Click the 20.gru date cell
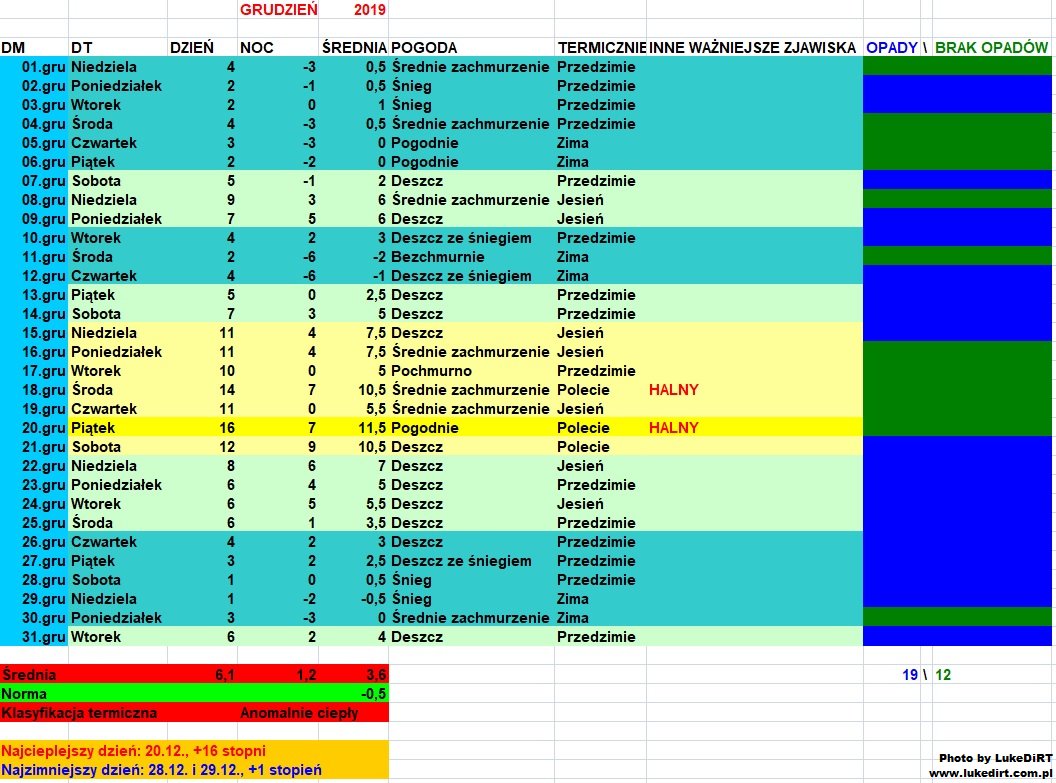This screenshot has width=1056, height=783. coord(43,428)
